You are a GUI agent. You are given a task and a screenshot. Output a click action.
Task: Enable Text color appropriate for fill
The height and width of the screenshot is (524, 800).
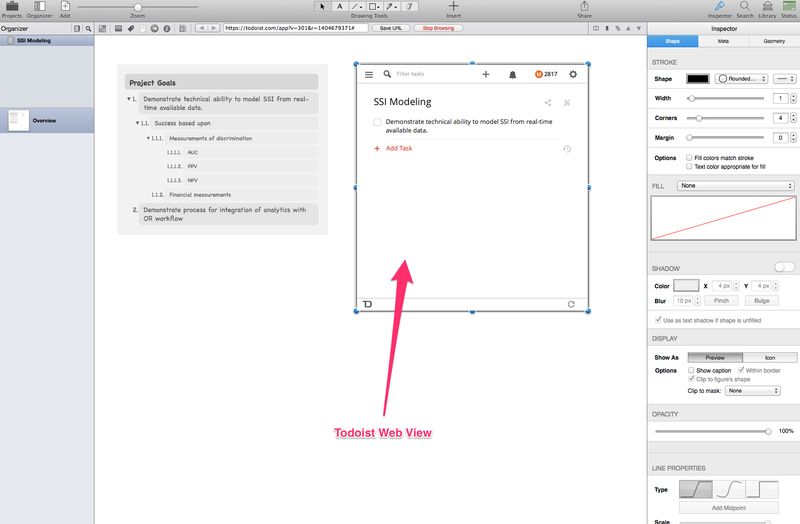[x=689, y=166]
